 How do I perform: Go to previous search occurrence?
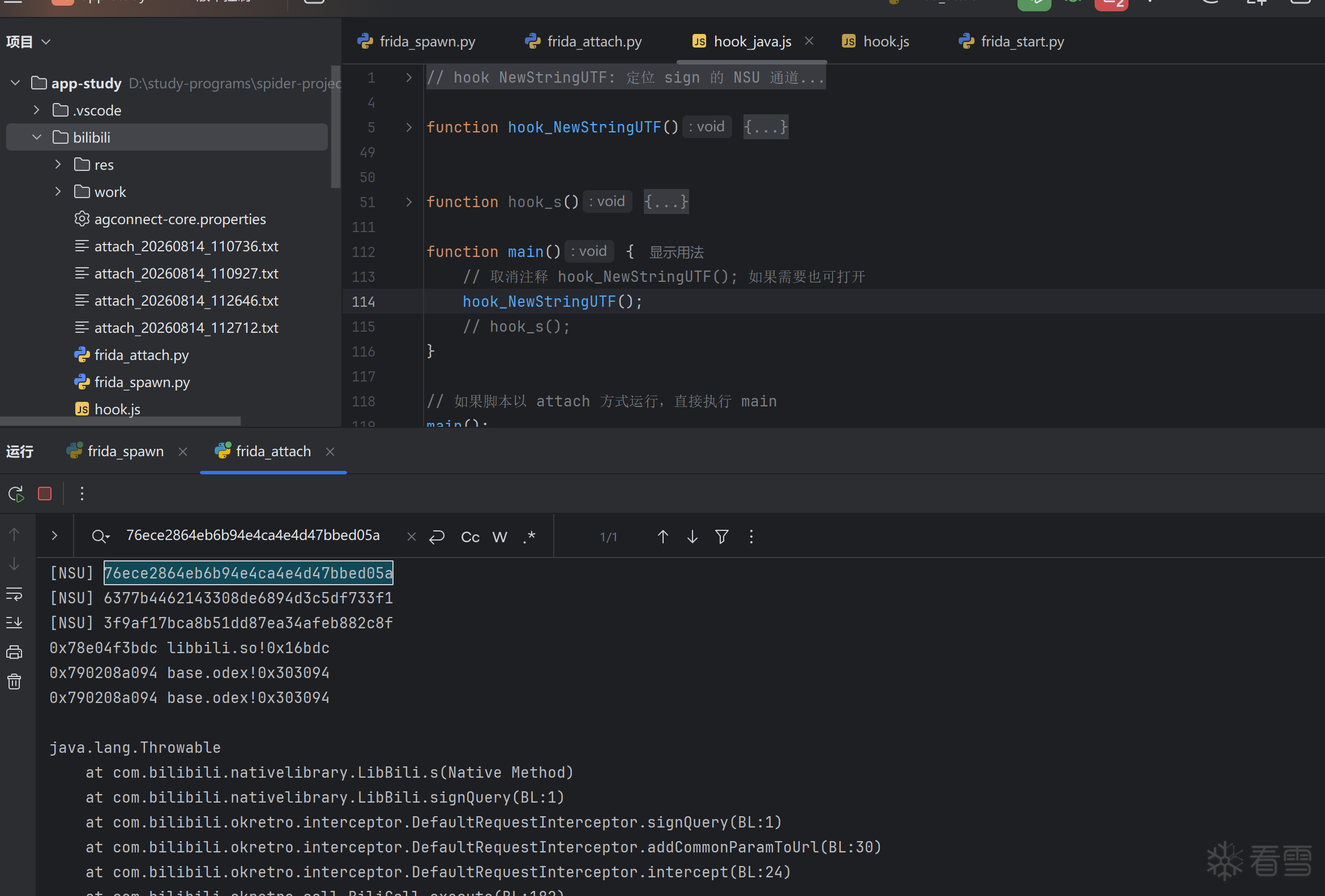click(662, 537)
